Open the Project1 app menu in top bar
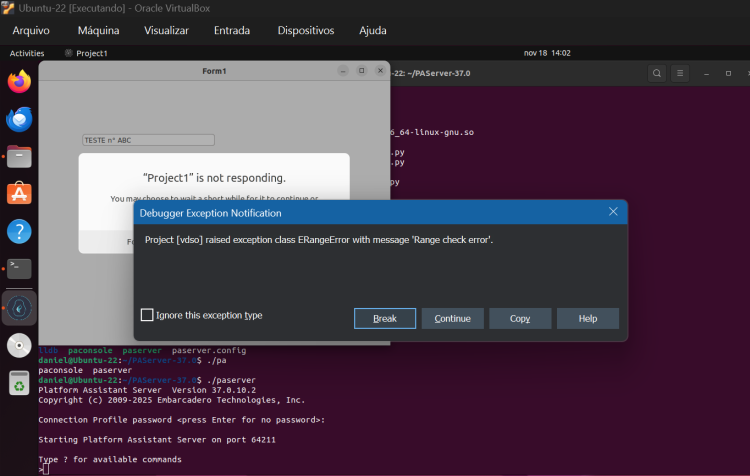The width and height of the screenshot is (750, 476). click(87, 53)
